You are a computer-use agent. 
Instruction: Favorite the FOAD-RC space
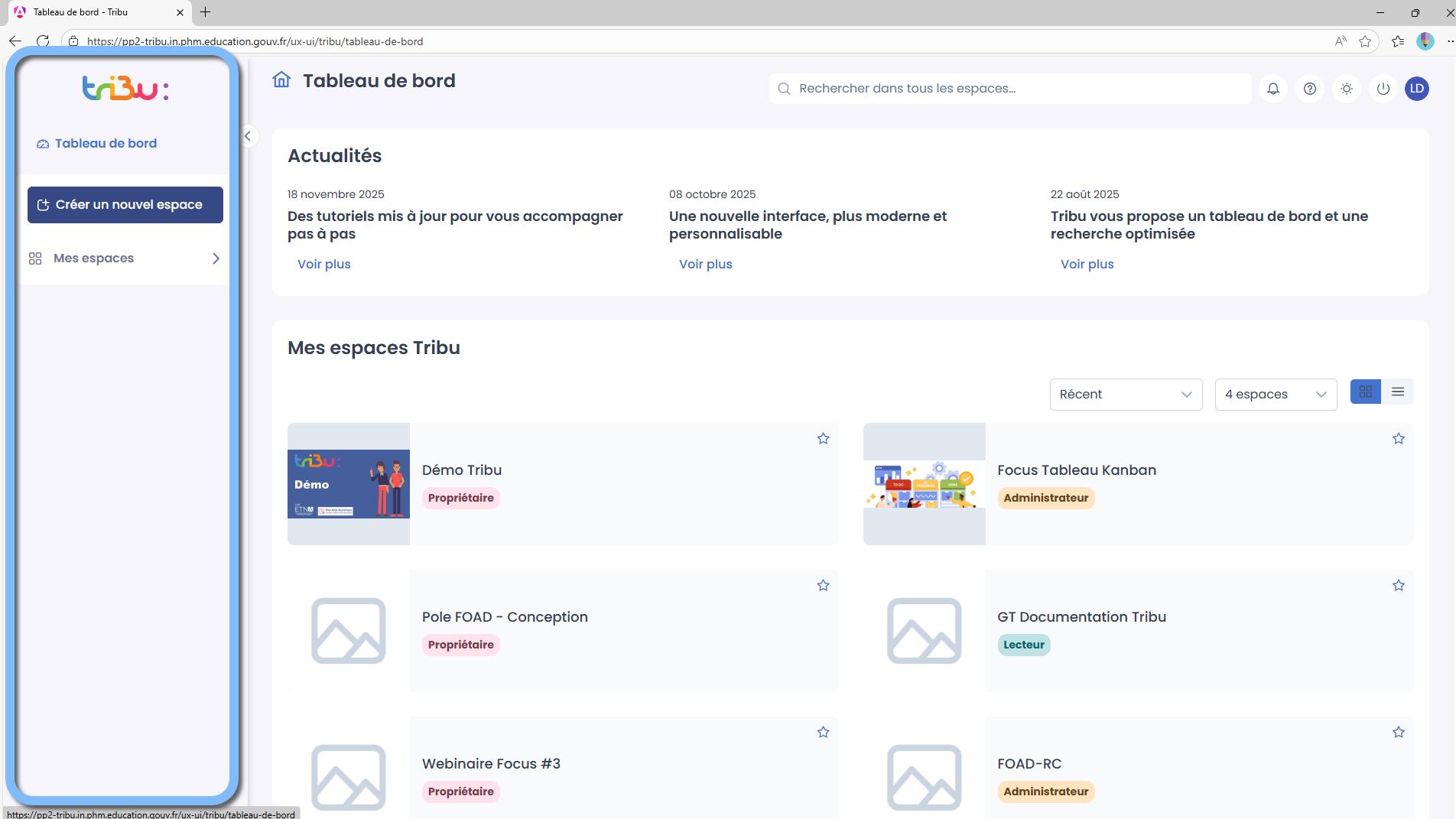coord(1399,732)
